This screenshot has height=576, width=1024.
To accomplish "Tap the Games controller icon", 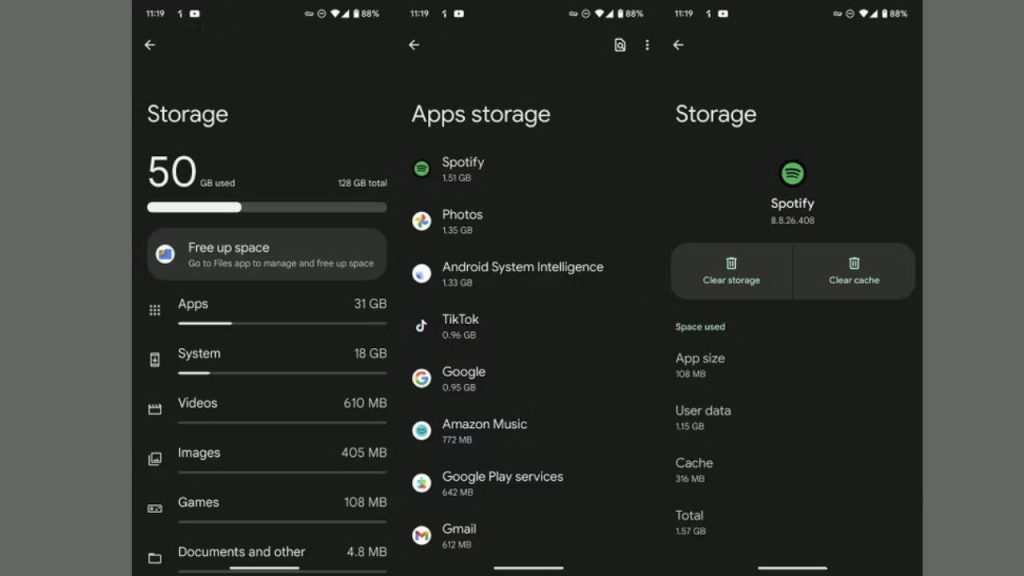I will click(155, 509).
